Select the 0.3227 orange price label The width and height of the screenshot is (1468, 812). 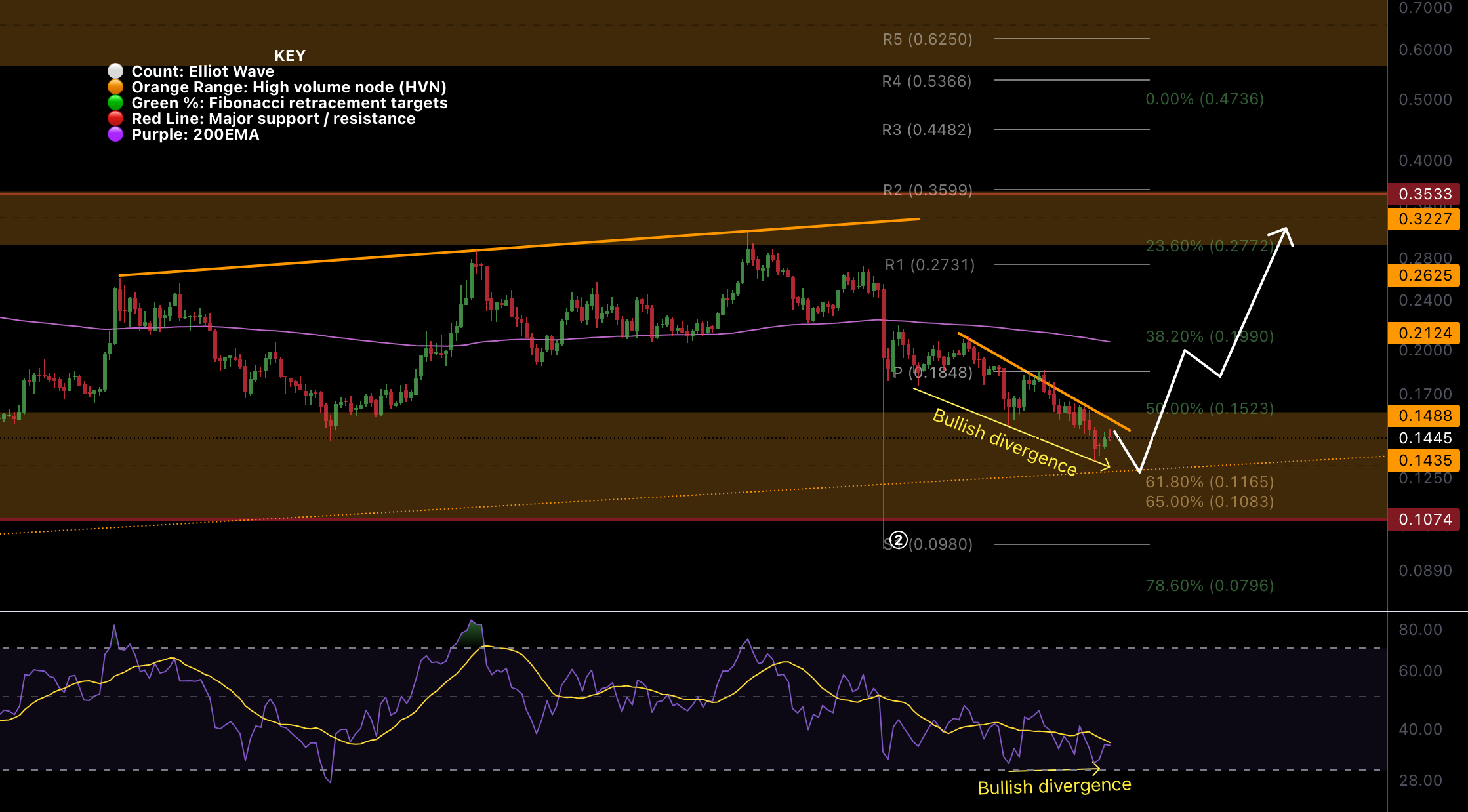click(x=1424, y=219)
